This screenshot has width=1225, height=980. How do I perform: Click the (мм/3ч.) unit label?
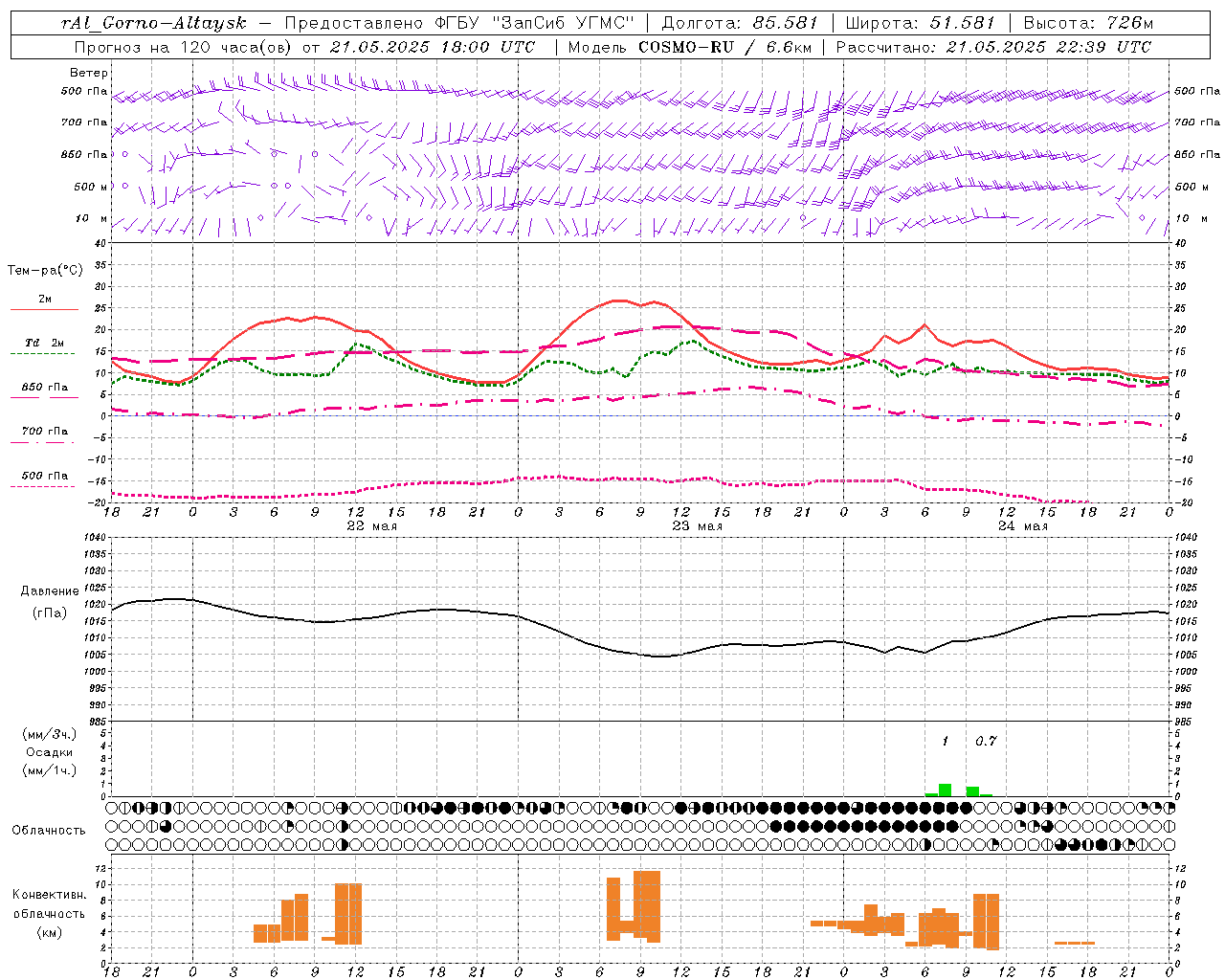[x=50, y=734]
